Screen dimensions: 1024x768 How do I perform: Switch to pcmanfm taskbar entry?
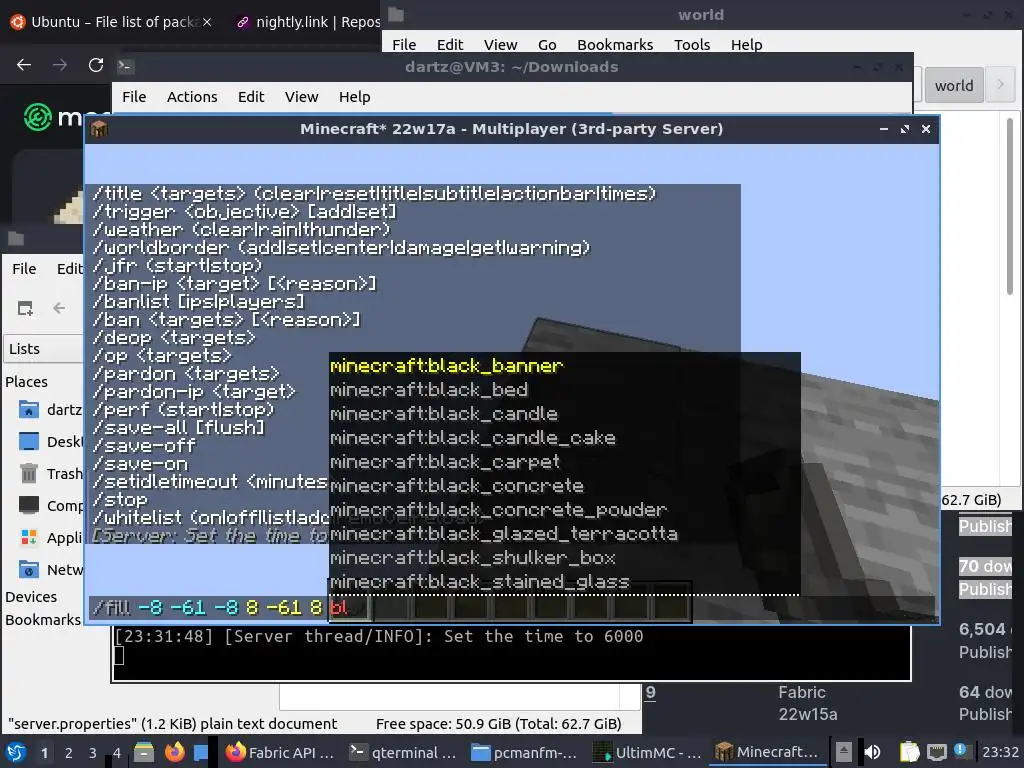(524, 752)
